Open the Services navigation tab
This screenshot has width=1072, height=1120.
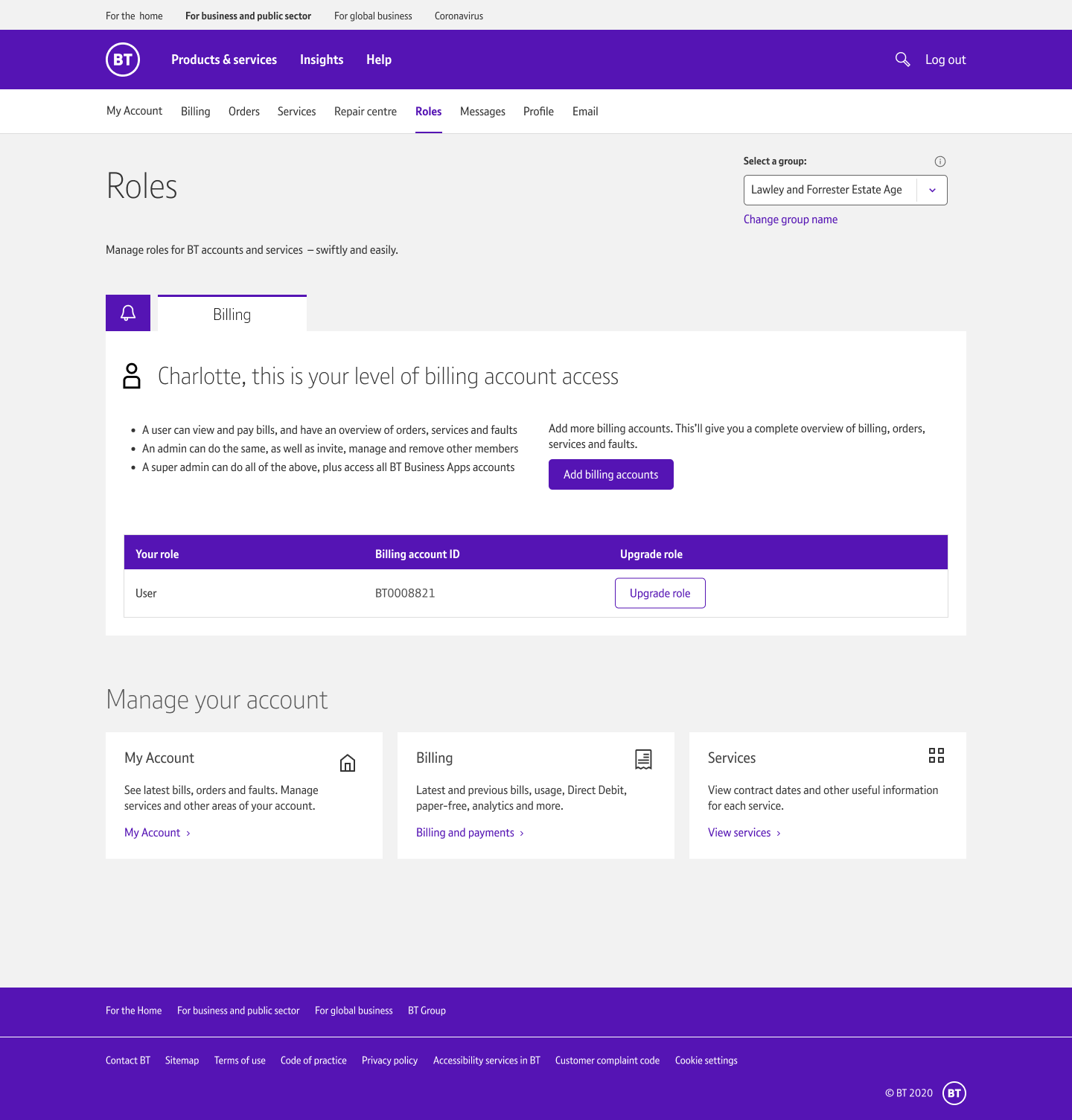pyautogui.click(x=296, y=112)
